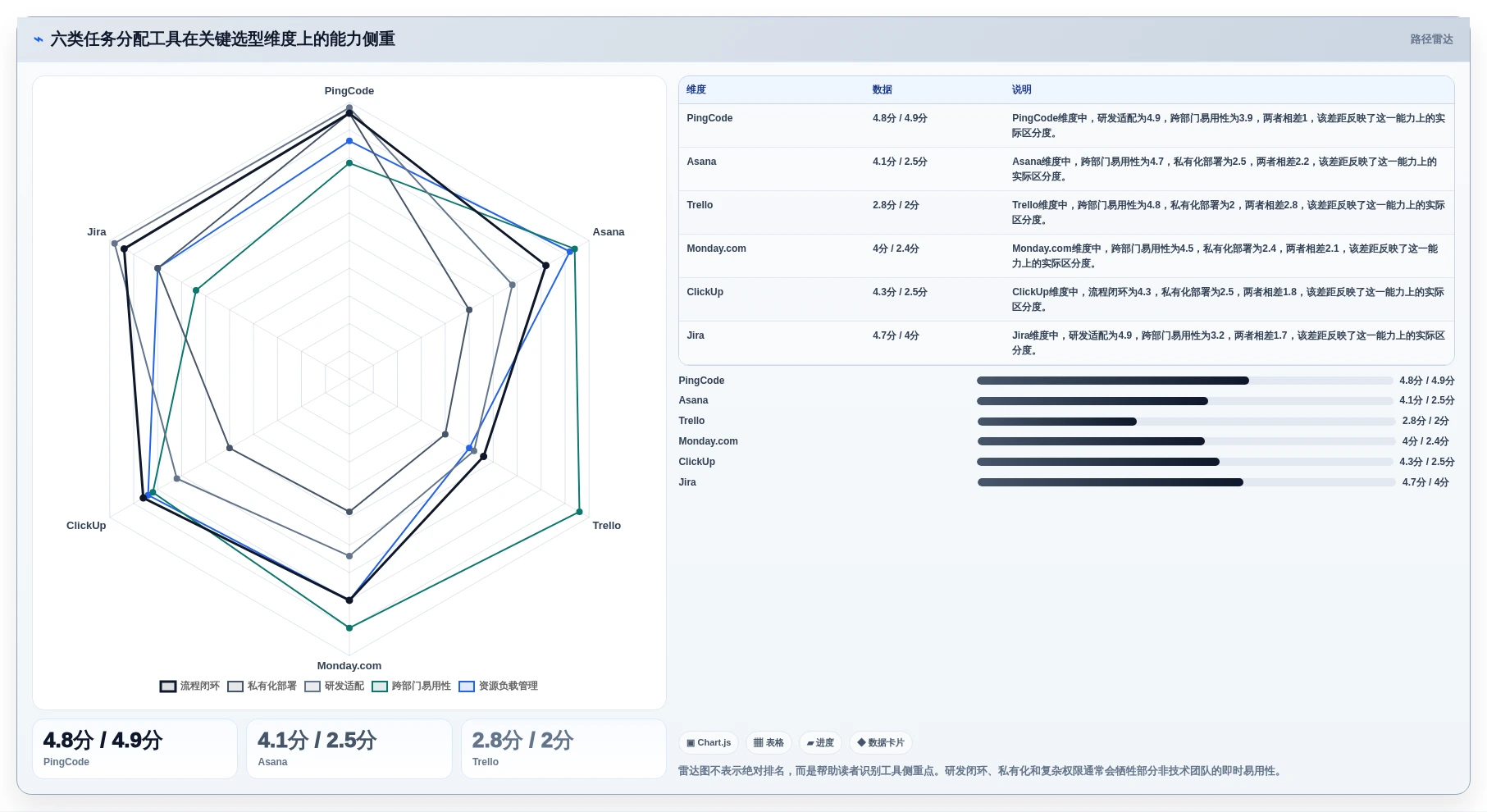Open the Asana 4.1分 / 2.5分 stat card

[x=349, y=749]
